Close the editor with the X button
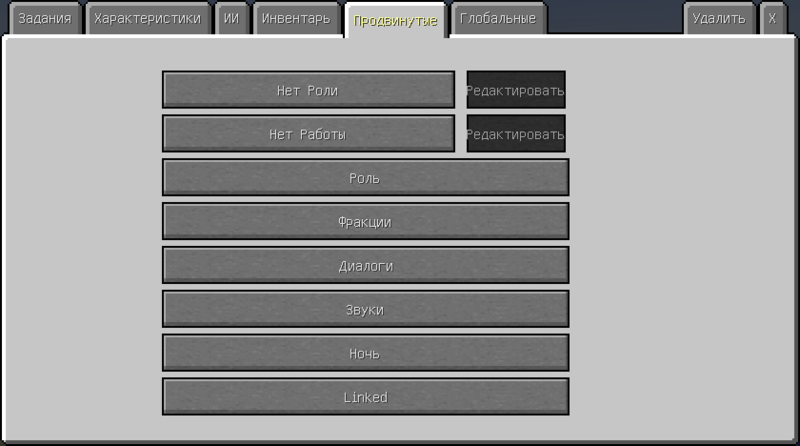The width and height of the screenshot is (800, 446). tap(772, 19)
